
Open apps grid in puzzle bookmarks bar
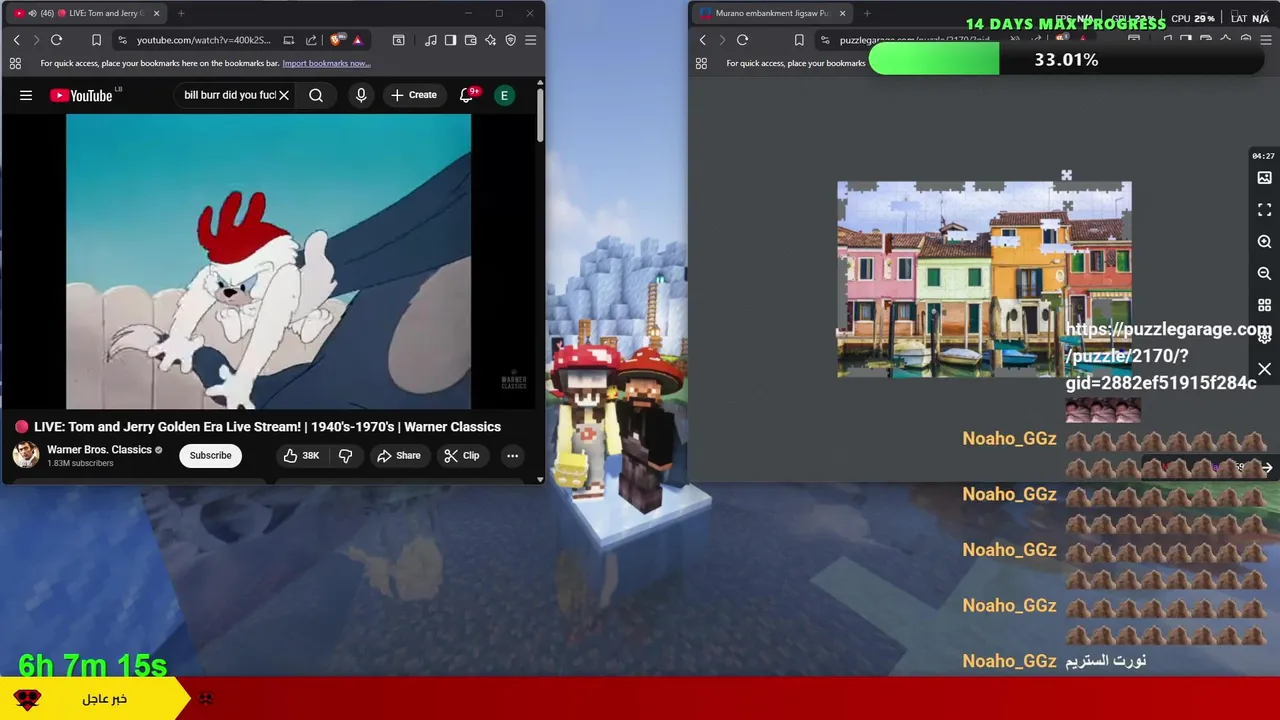coord(701,63)
